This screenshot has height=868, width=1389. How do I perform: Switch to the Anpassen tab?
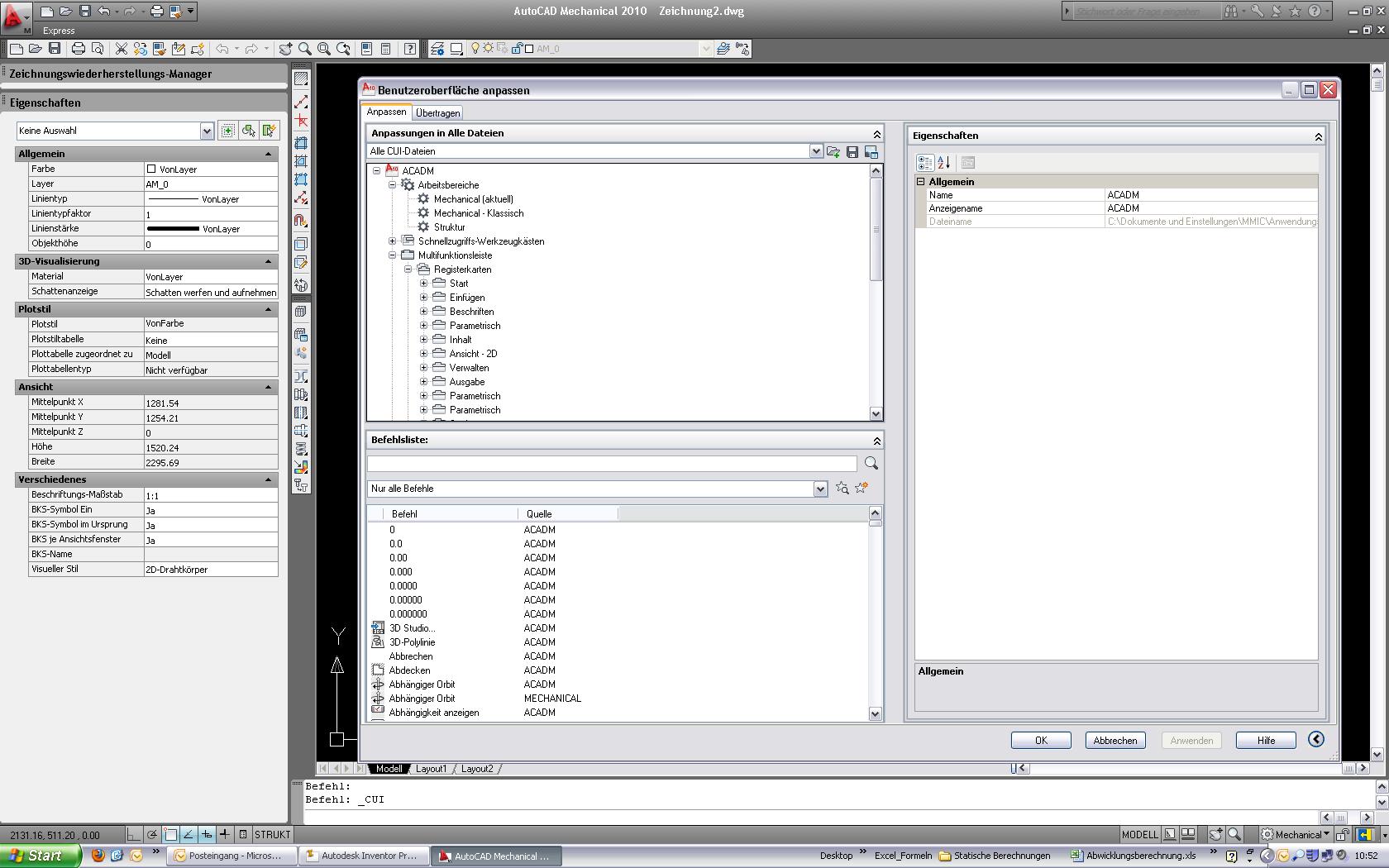[387, 112]
